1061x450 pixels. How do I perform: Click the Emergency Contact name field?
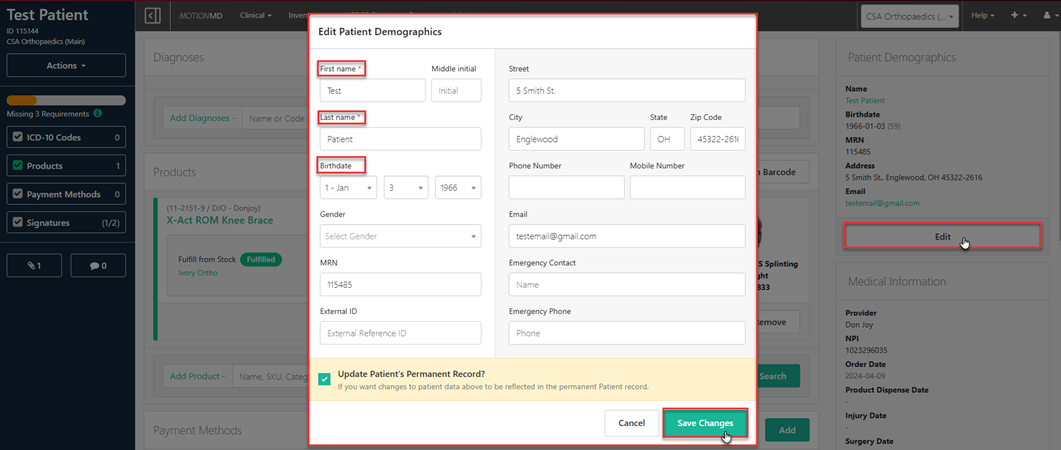tap(627, 285)
